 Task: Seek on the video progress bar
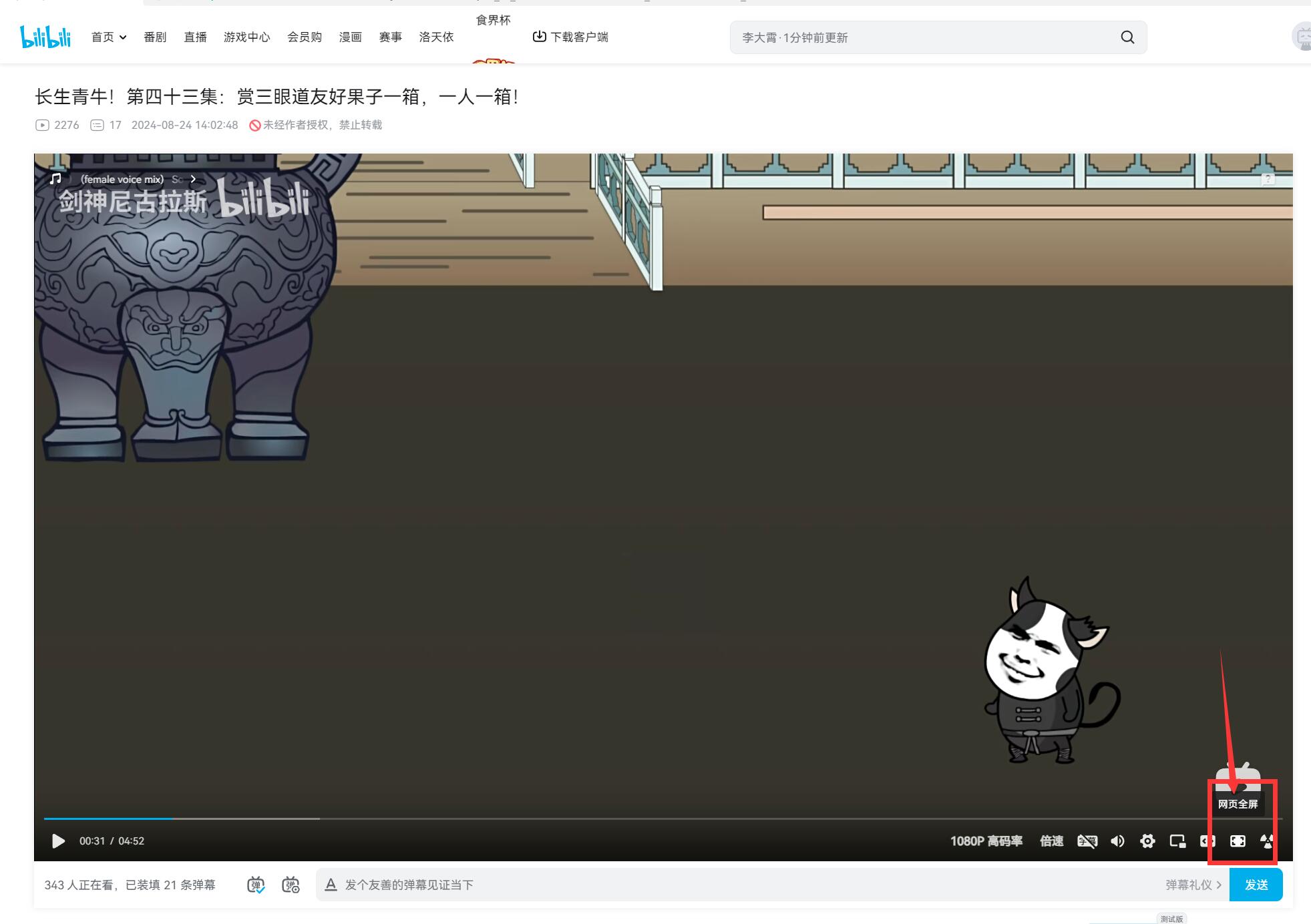point(663,818)
